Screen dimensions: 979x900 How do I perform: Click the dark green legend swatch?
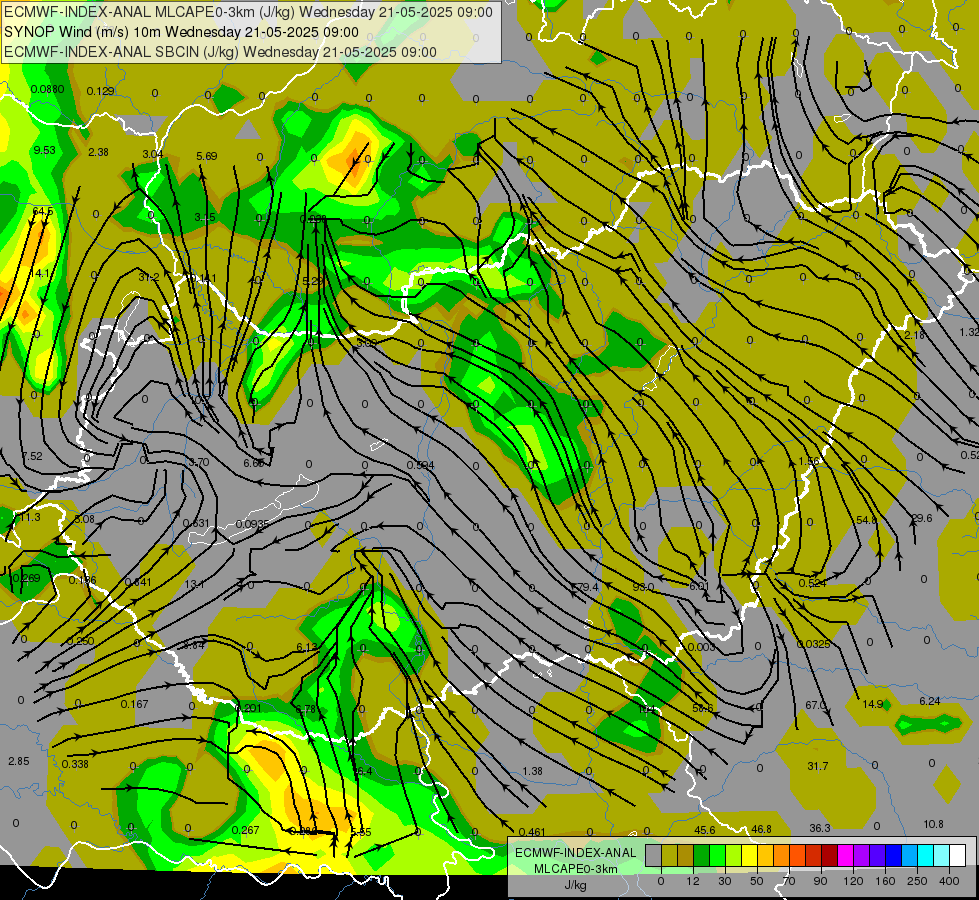702,855
